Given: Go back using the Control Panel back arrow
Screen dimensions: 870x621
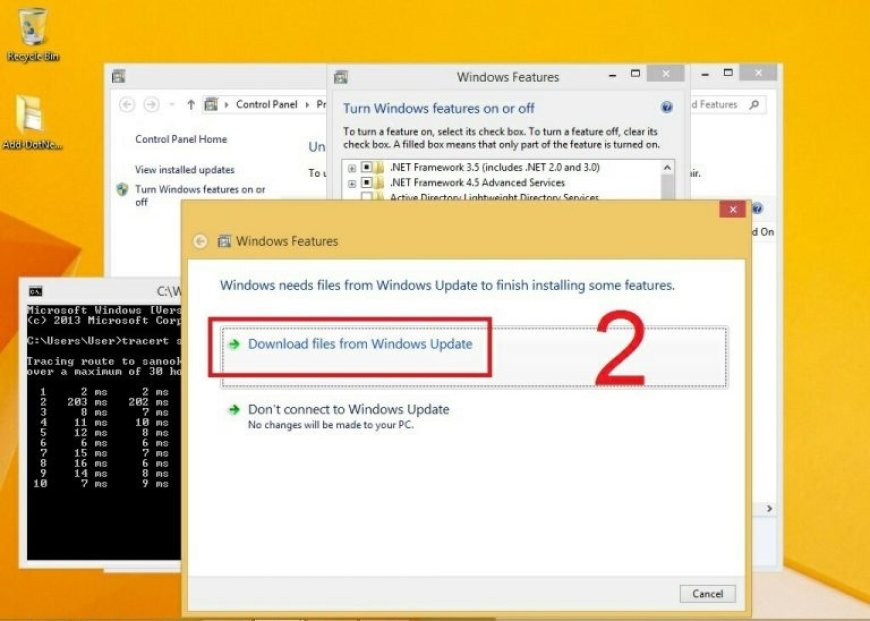Looking at the screenshot, I should click(x=127, y=104).
